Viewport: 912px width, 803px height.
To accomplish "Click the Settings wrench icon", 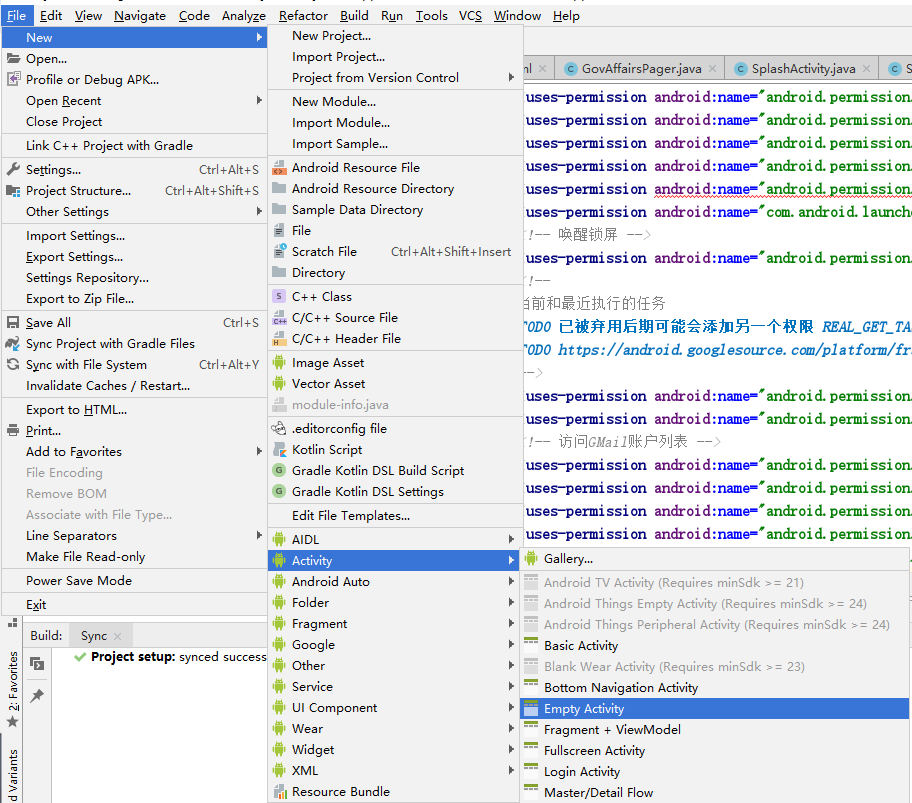I will 13,169.
